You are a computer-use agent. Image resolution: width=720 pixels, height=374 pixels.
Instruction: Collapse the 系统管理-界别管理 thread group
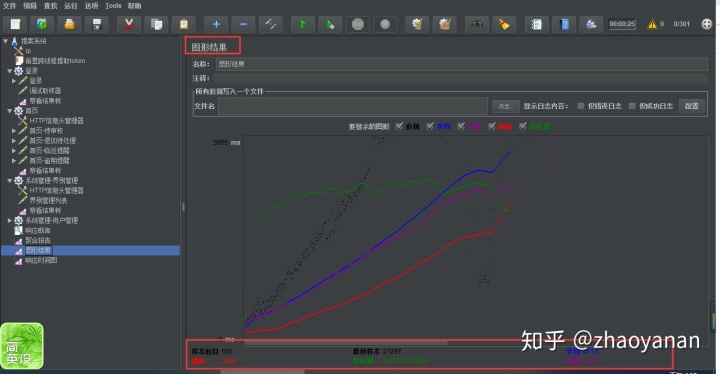(x=10, y=181)
